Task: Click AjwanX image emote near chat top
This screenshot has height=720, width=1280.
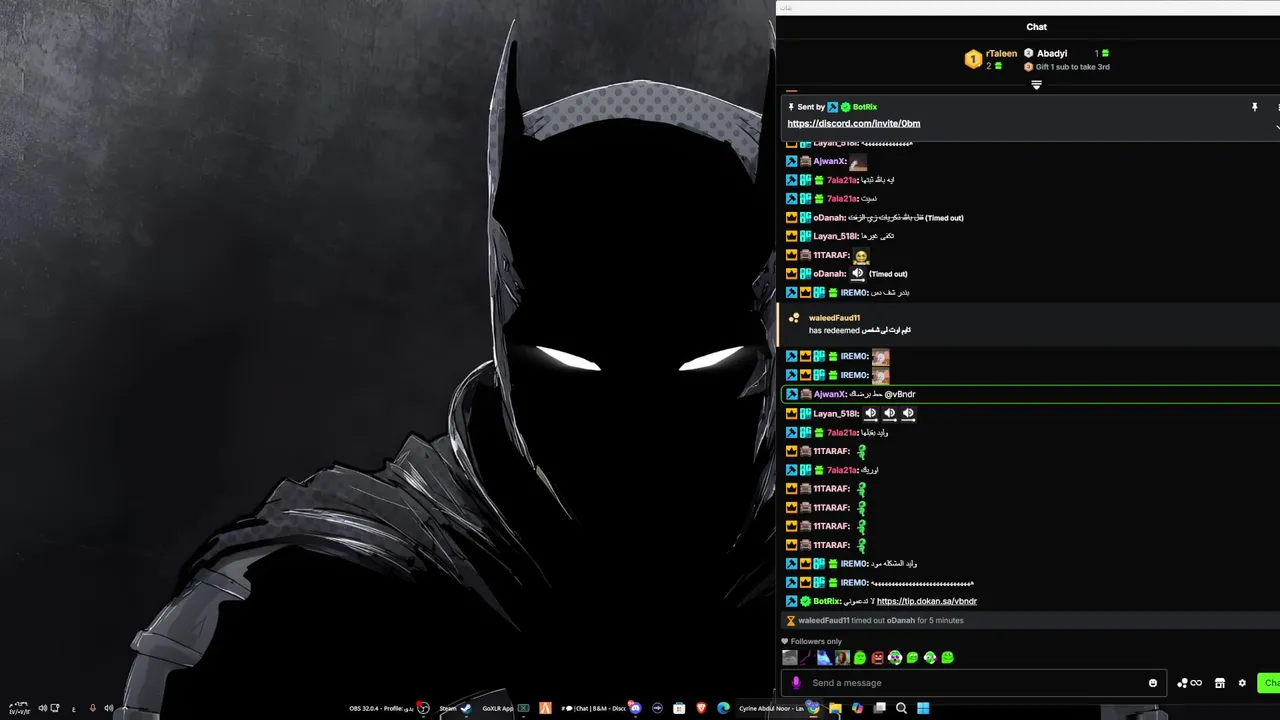Action: pos(858,161)
